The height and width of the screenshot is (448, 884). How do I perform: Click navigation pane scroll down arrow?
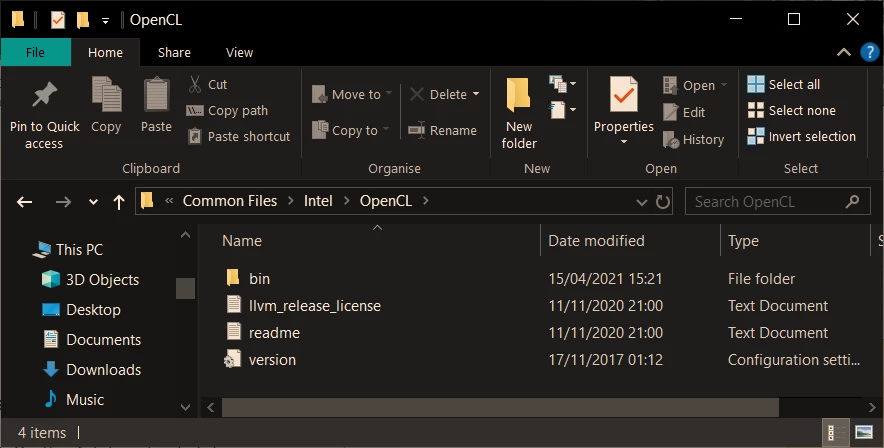[185, 406]
